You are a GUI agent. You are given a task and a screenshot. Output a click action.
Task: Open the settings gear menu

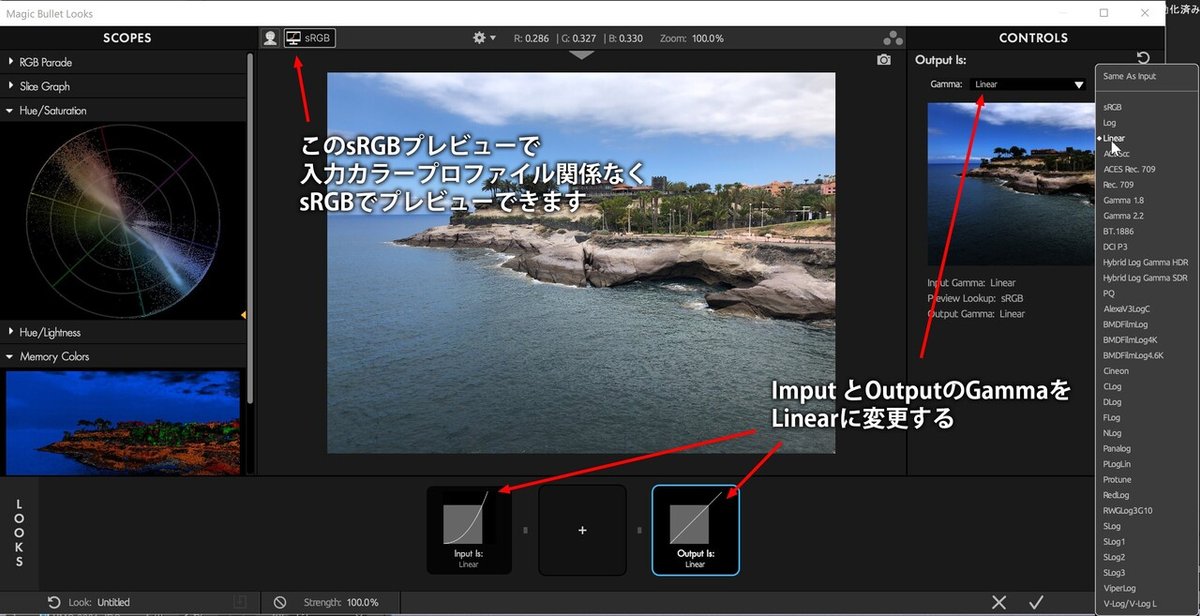click(x=479, y=38)
